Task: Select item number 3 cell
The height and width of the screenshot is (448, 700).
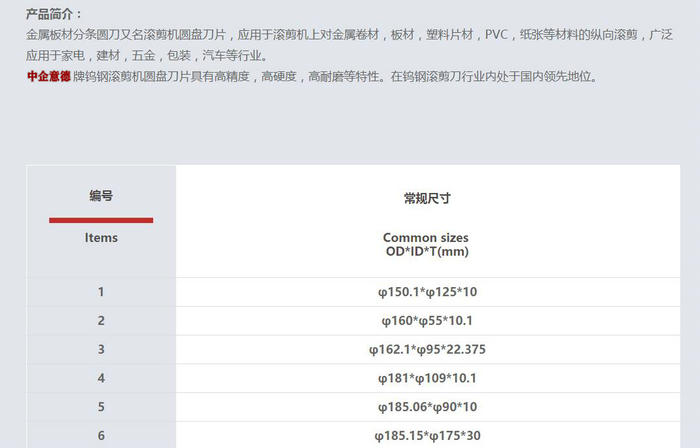Action: 101,350
